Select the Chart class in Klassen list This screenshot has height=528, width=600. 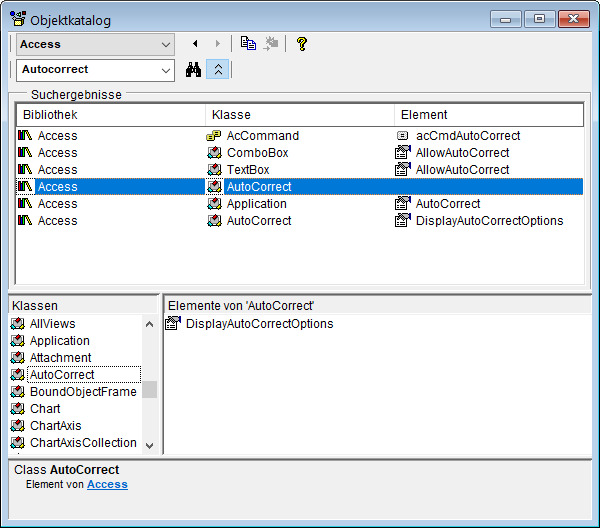click(x=45, y=409)
